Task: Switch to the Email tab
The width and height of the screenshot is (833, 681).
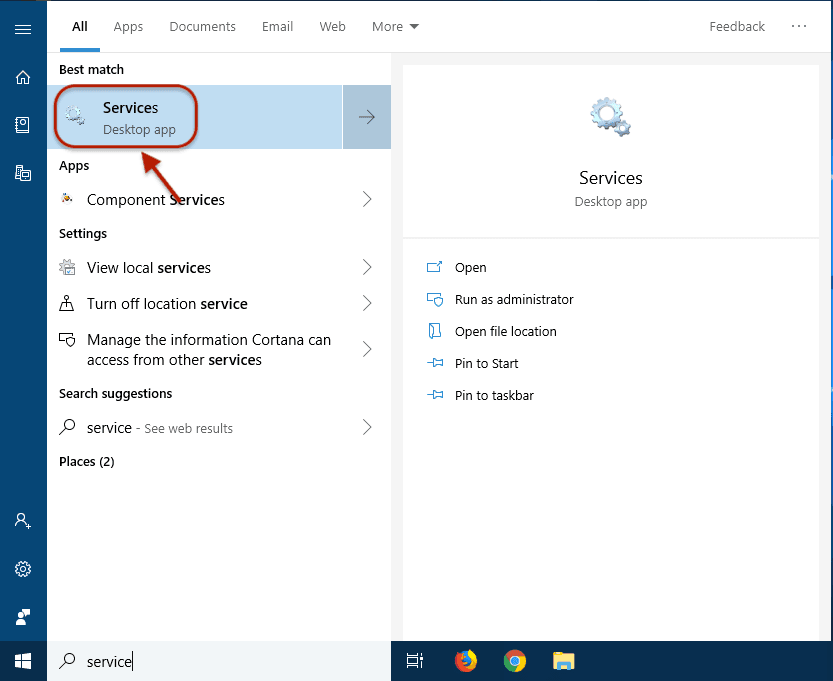Action: pos(277,27)
